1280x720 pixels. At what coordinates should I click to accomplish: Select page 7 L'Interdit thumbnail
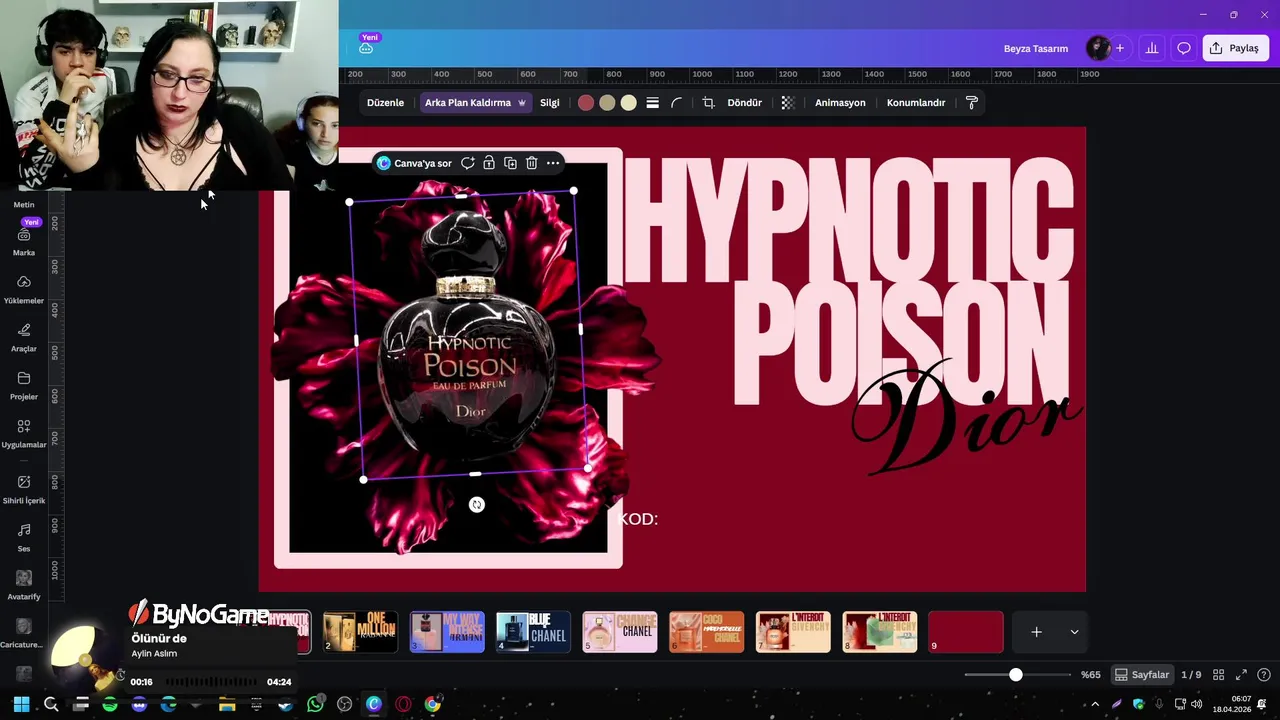(793, 632)
